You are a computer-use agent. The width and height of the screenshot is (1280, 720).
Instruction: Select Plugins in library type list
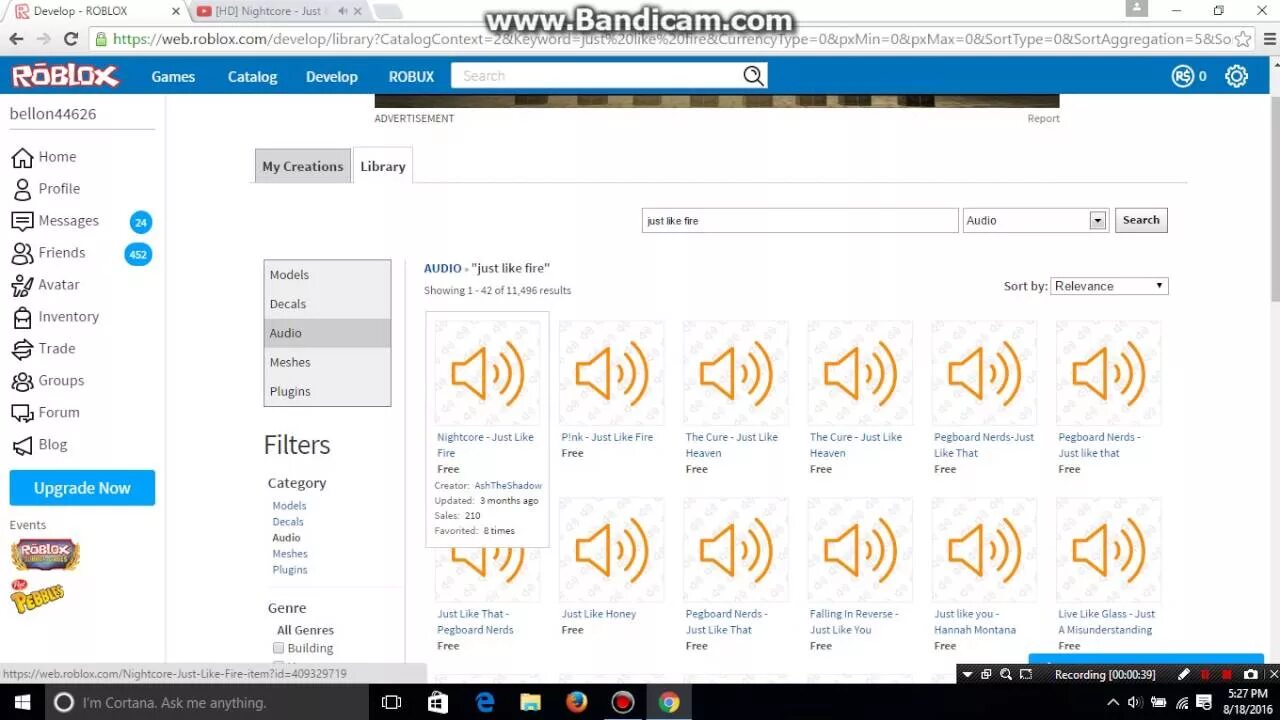click(x=327, y=391)
